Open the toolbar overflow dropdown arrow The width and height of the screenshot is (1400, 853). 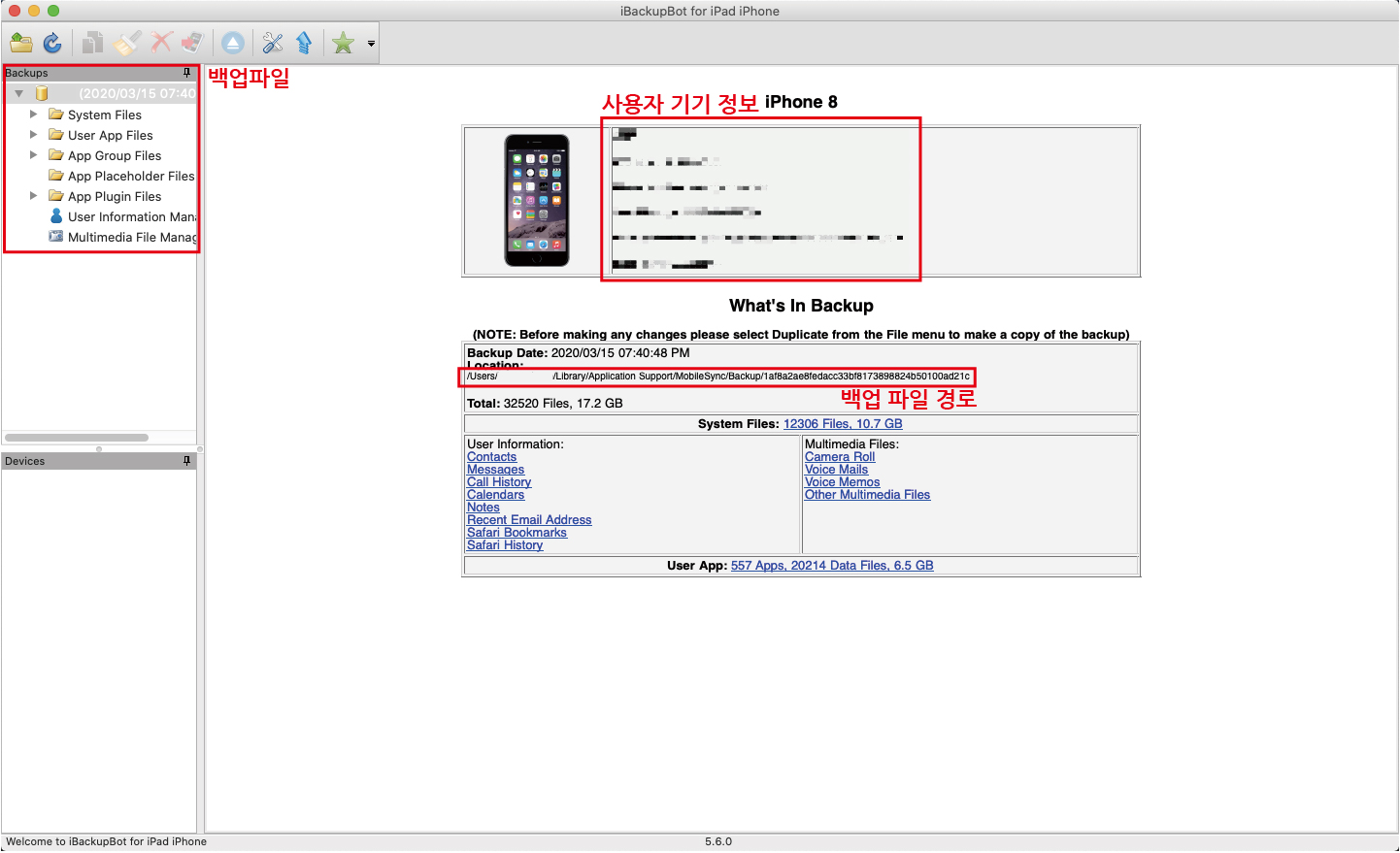coord(371,44)
